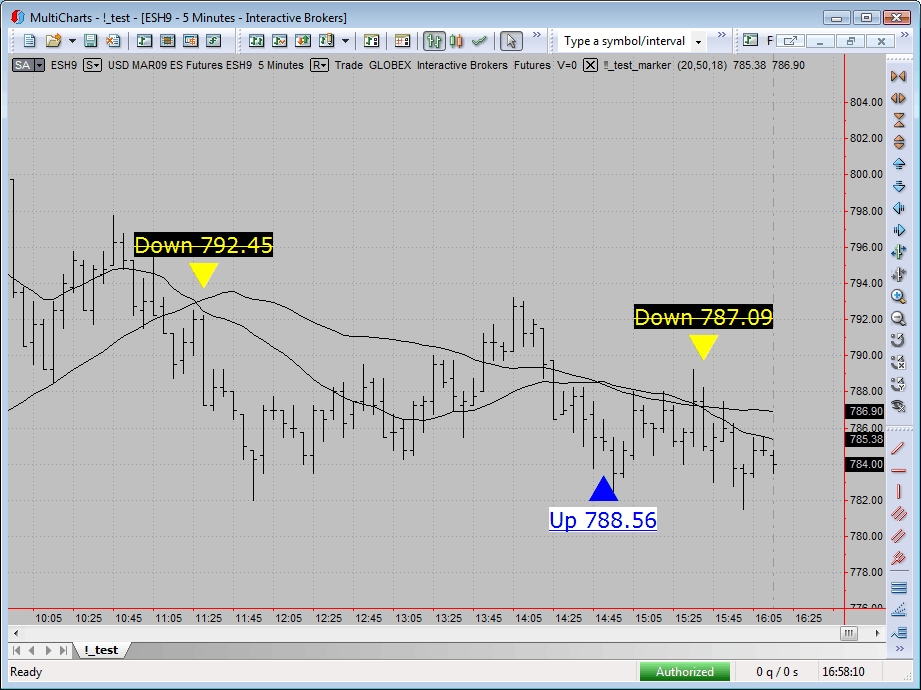Click the X box before !!_test_marker
Screen dimensions: 921x690
click(x=590, y=65)
